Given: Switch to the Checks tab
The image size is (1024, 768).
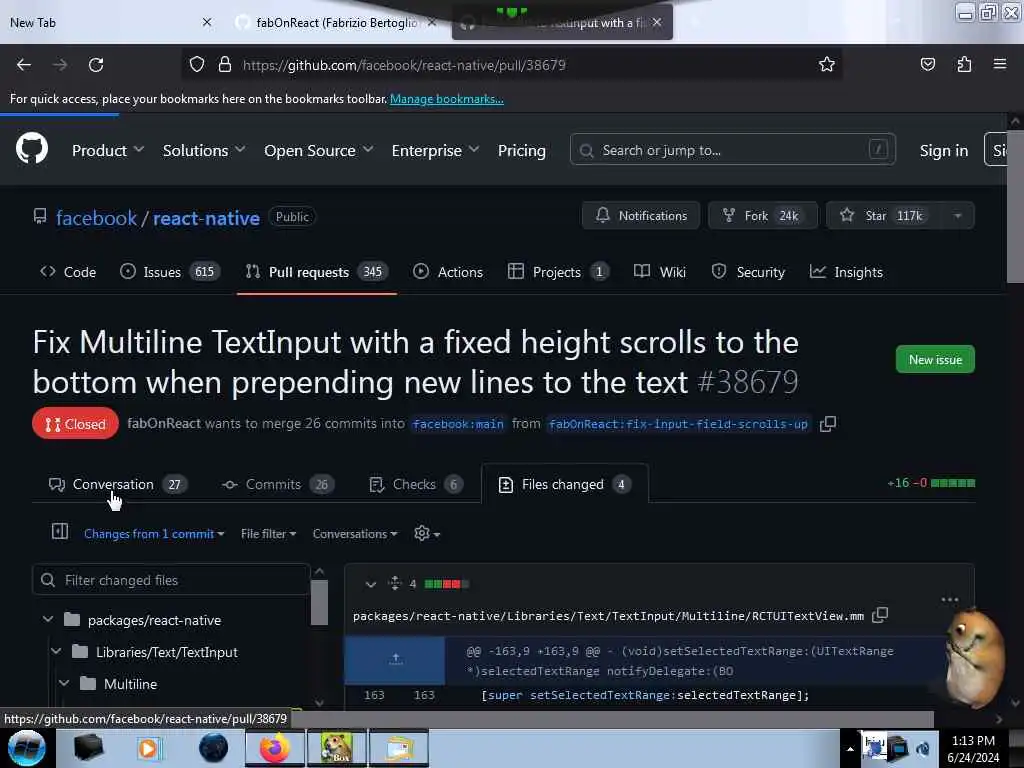Looking at the screenshot, I should pyautogui.click(x=415, y=484).
